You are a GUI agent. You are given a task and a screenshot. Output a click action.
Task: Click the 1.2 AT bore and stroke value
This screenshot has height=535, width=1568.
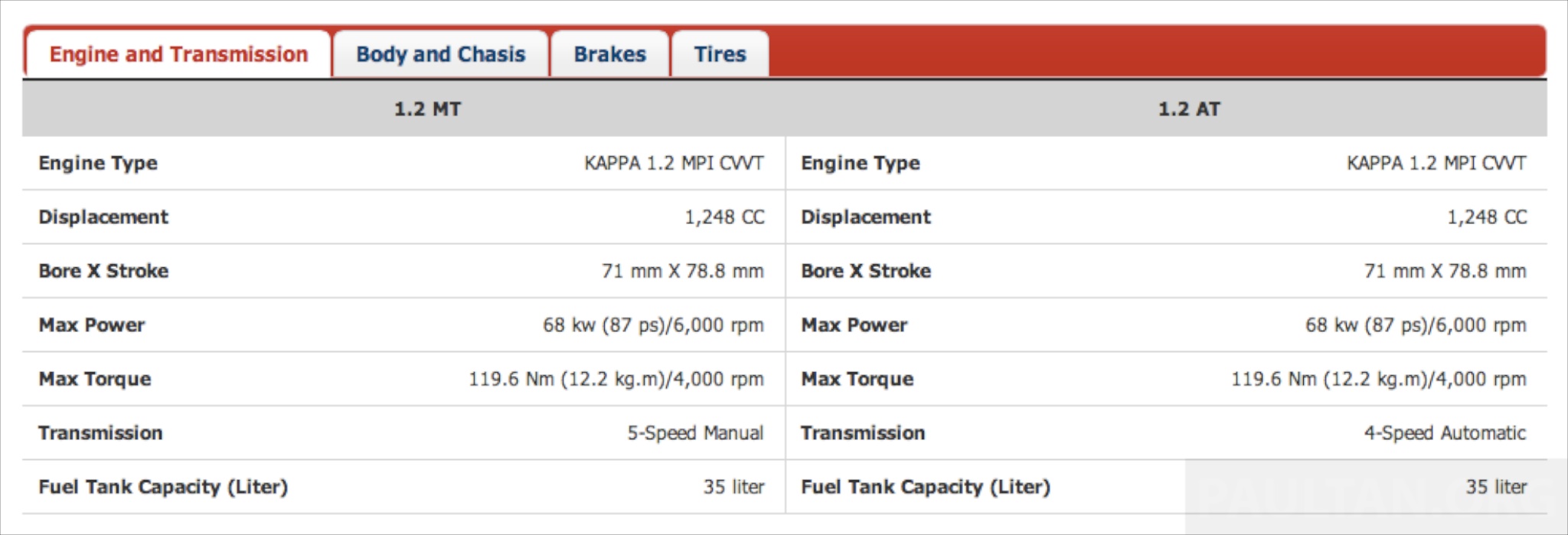click(1445, 271)
